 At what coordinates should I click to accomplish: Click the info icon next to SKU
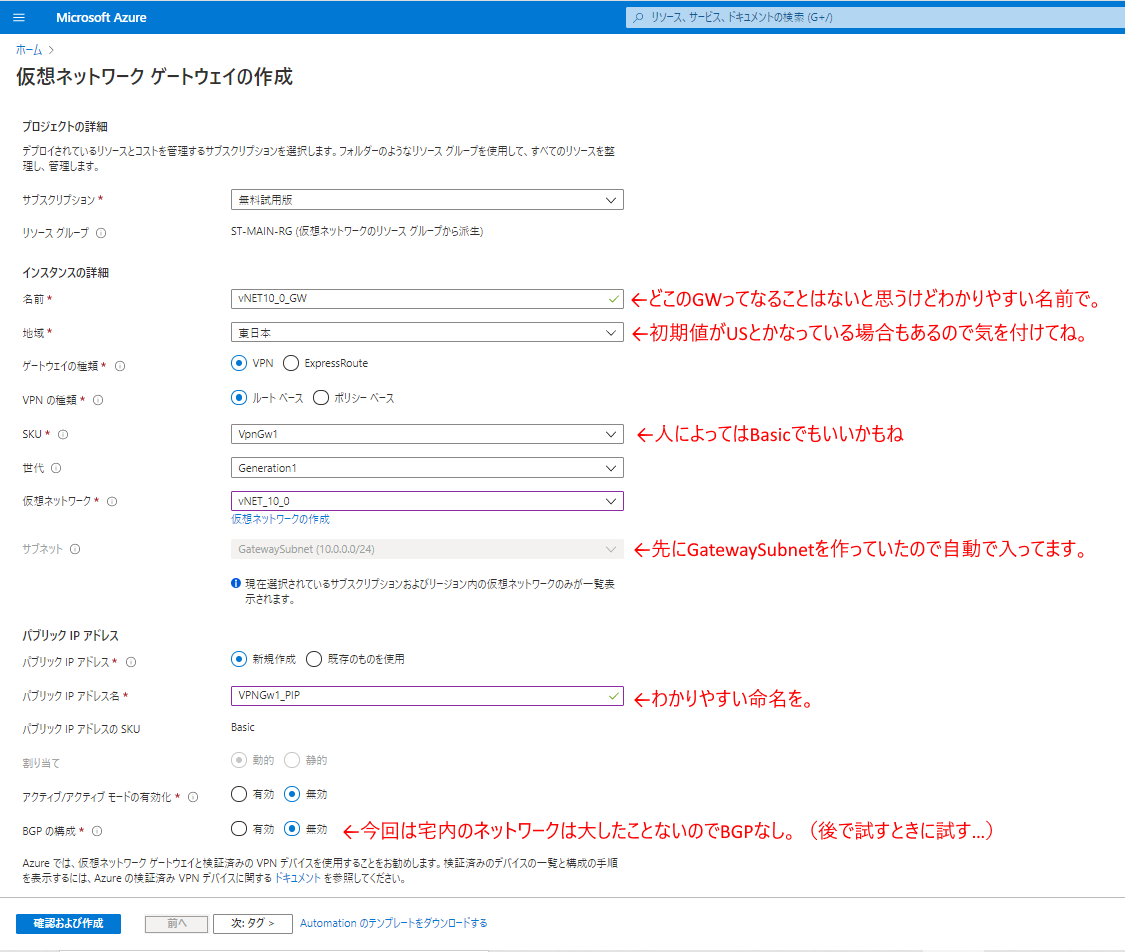click(62, 434)
